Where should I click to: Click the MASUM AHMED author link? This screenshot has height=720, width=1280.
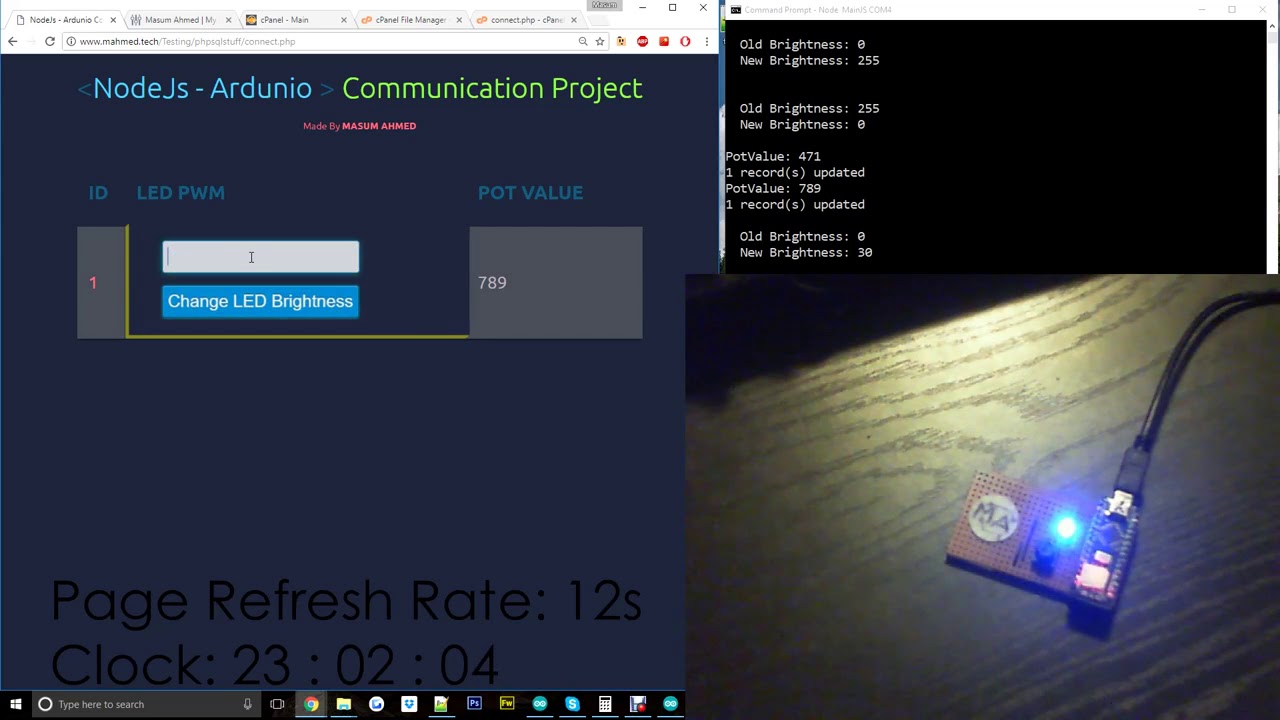pyautogui.click(x=379, y=126)
